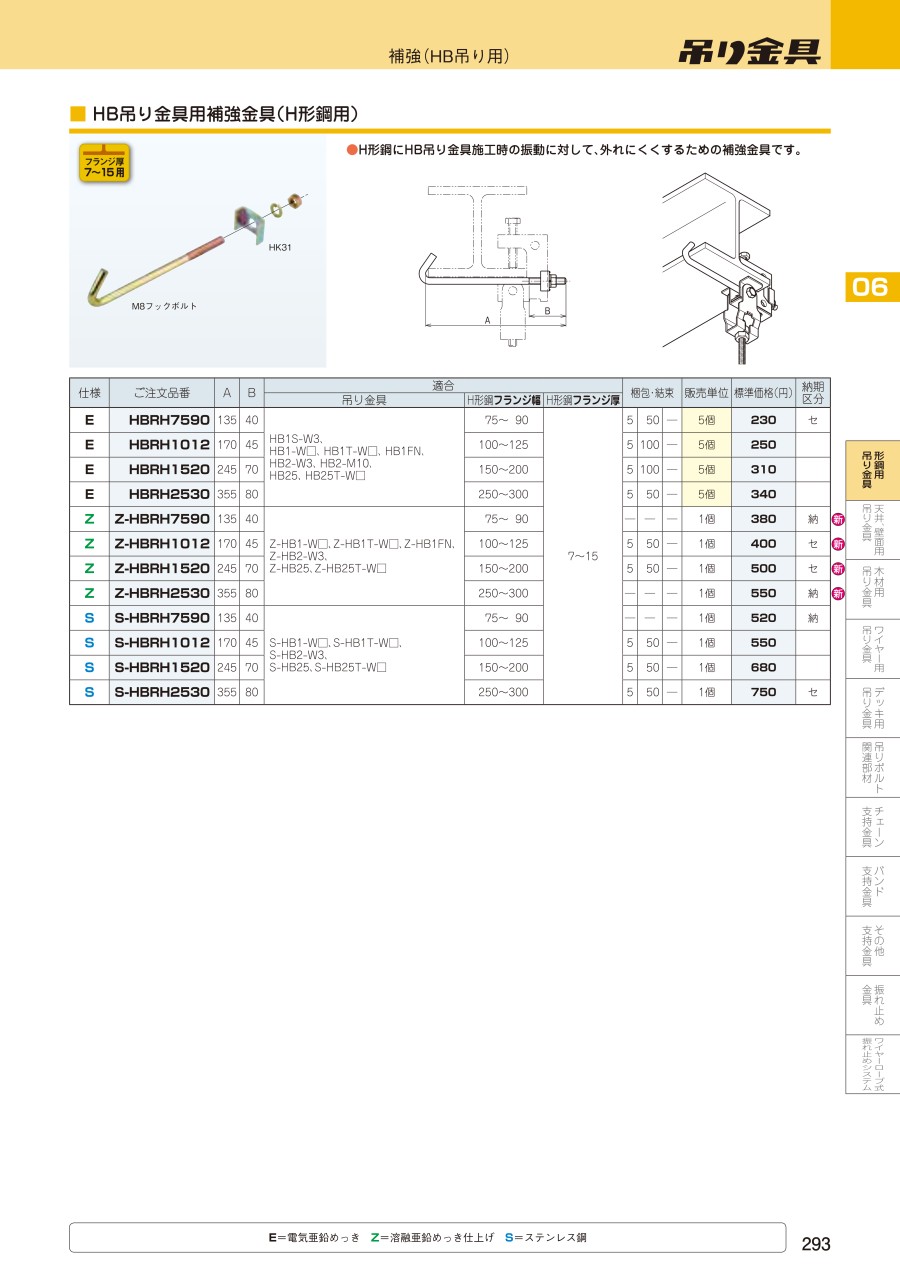900x1272 pixels.
Task: Click the blue S spec mark for S-HBRH7590
Action: (x=89, y=618)
